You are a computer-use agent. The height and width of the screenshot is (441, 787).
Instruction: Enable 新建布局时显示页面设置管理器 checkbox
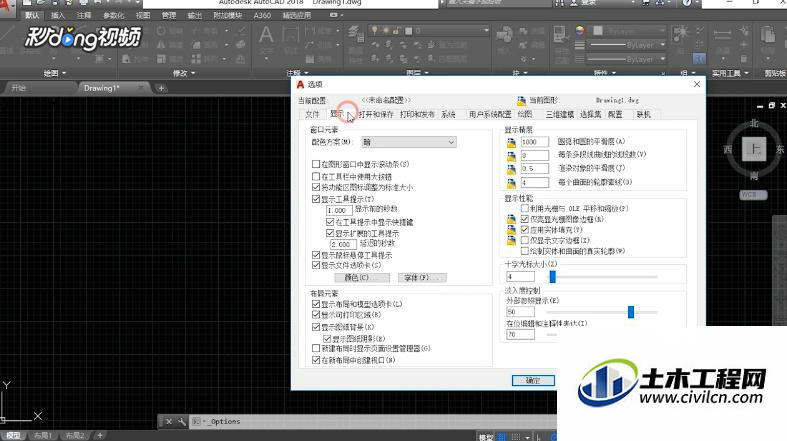316,348
